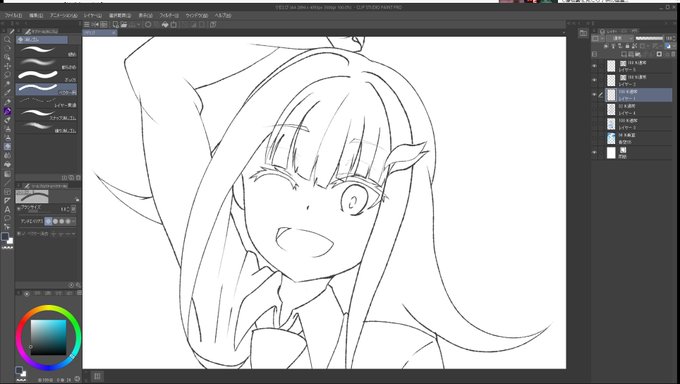Select the magnifier Zoom tool
The width and height of the screenshot is (680, 384).
[x=7, y=39]
